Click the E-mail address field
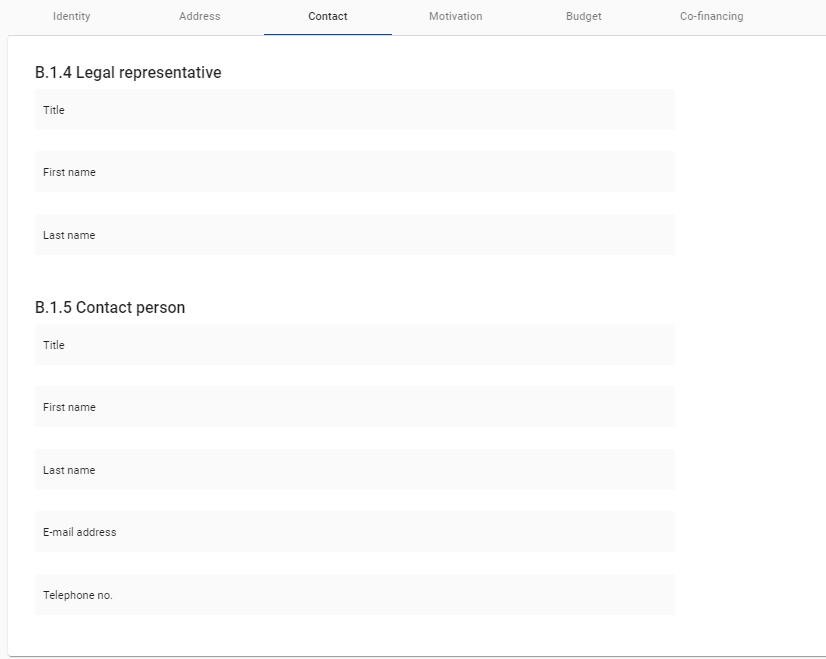Screen dimensions: 826x659 click(354, 532)
